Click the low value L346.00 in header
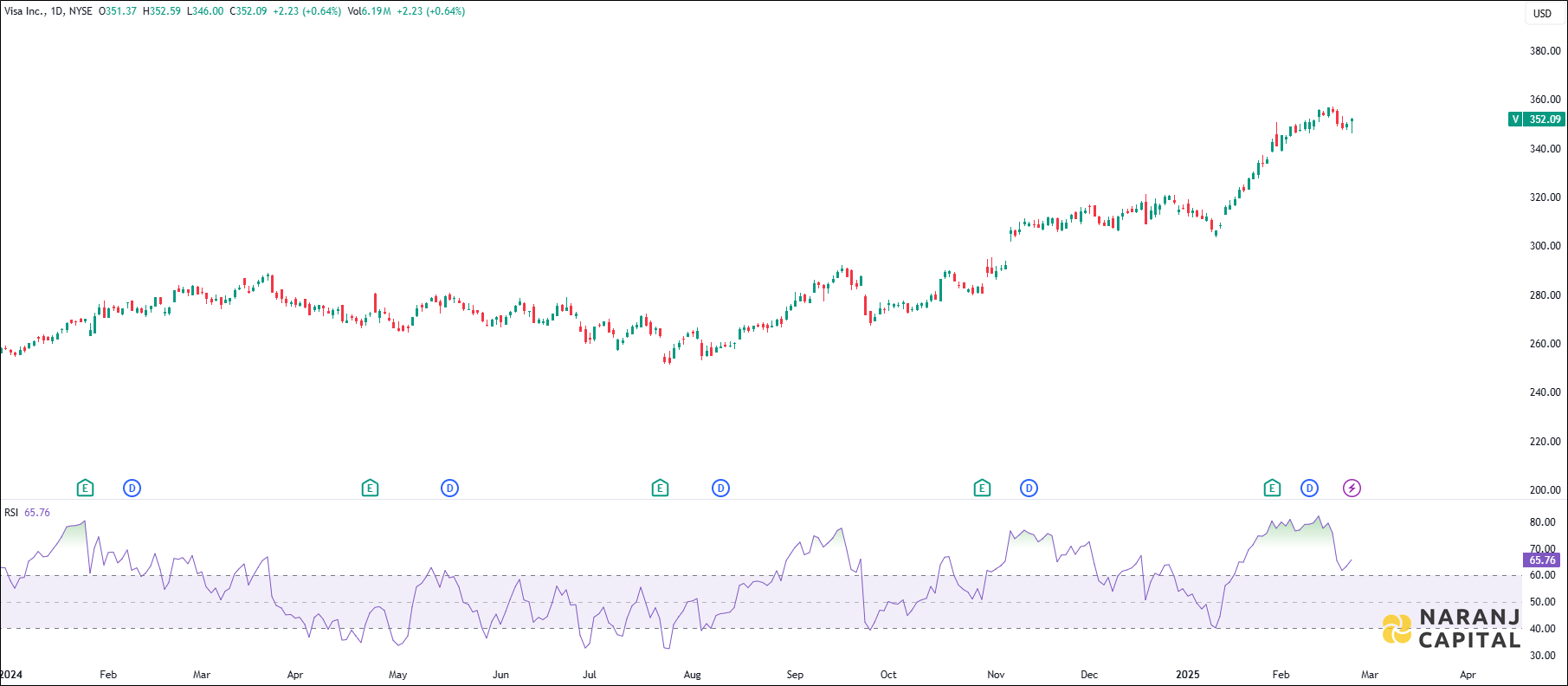Screen dimensions: 1568x686 205,11
